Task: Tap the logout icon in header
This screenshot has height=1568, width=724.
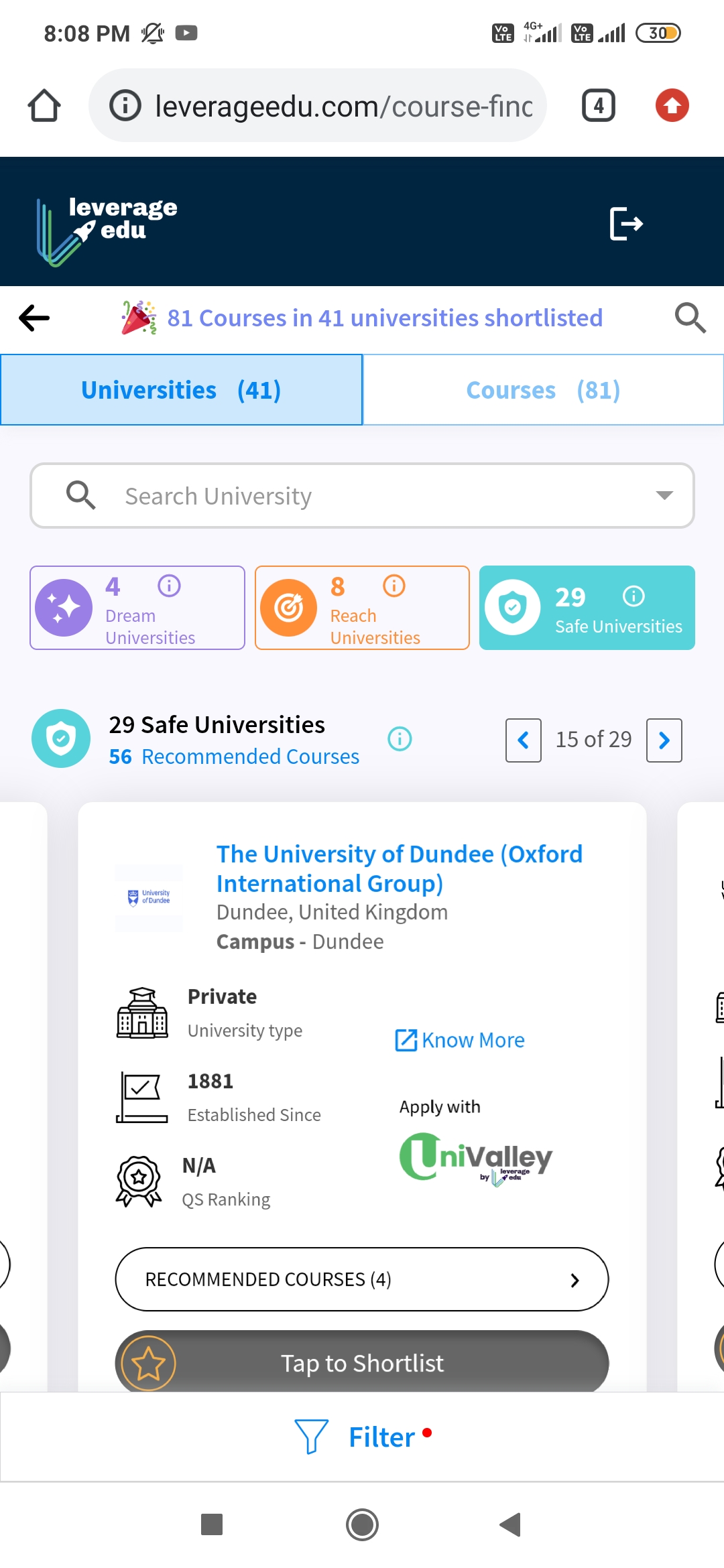Action: coord(626,223)
